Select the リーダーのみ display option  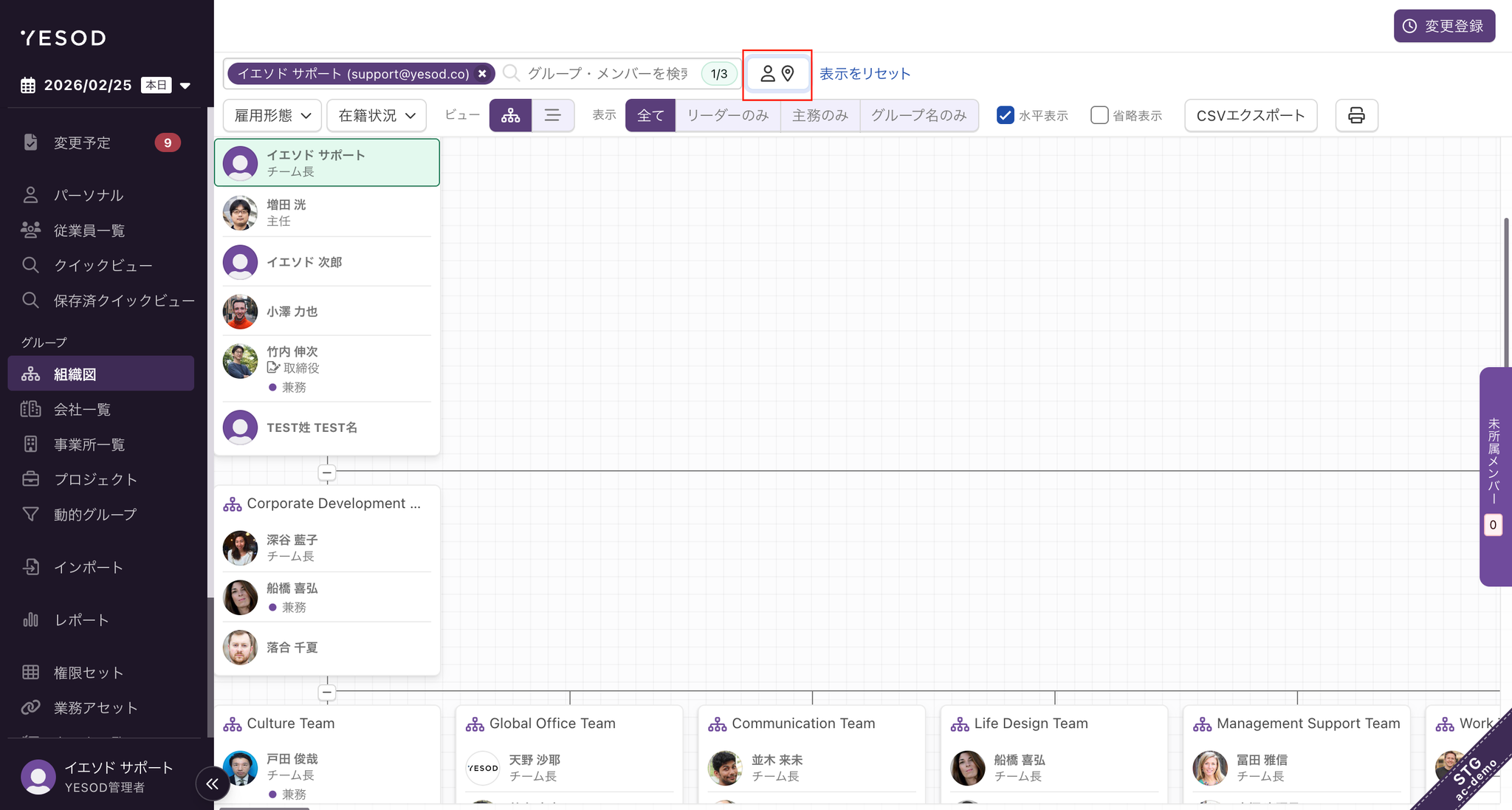click(x=727, y=115)
